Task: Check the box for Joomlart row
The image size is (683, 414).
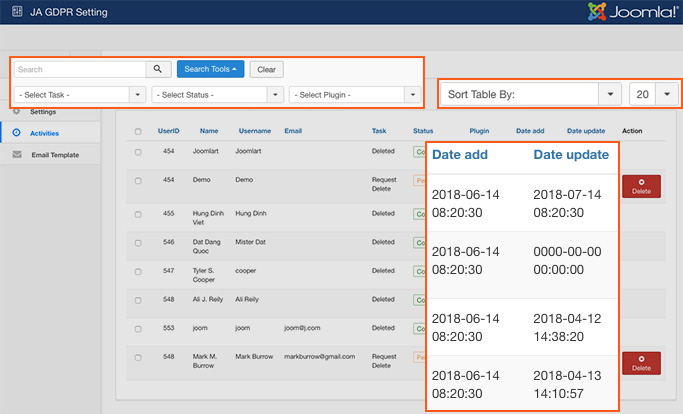Action: 137,152
